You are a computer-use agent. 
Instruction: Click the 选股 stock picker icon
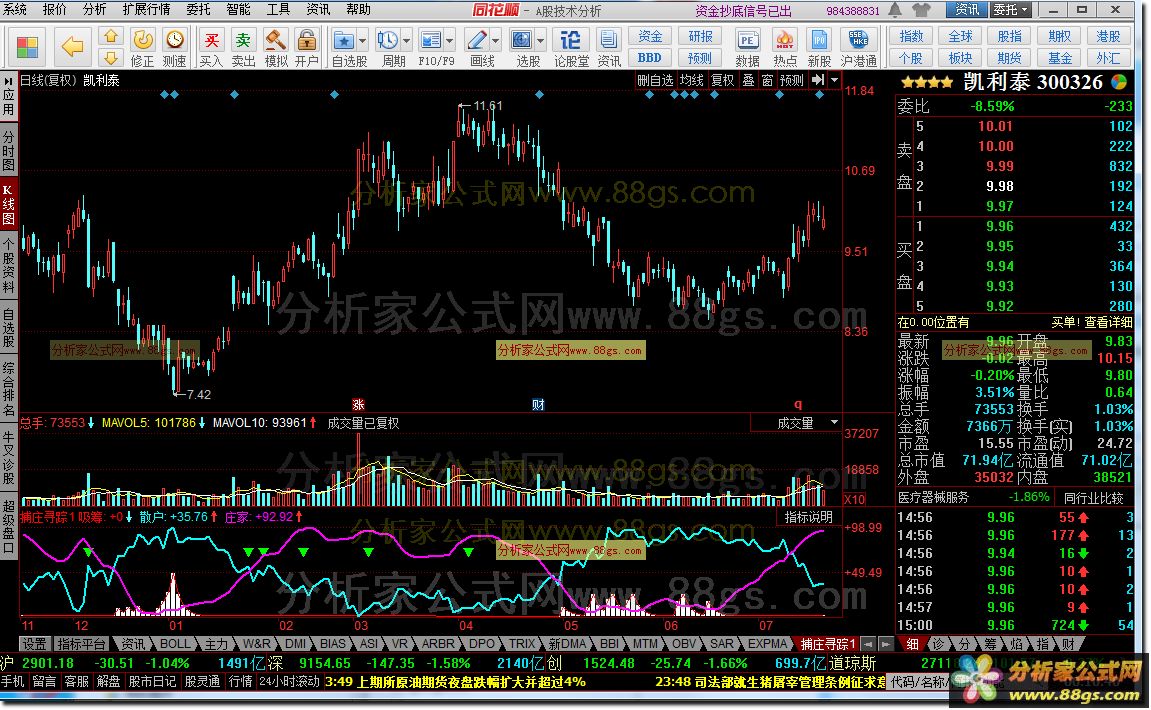tap(521, 40)
